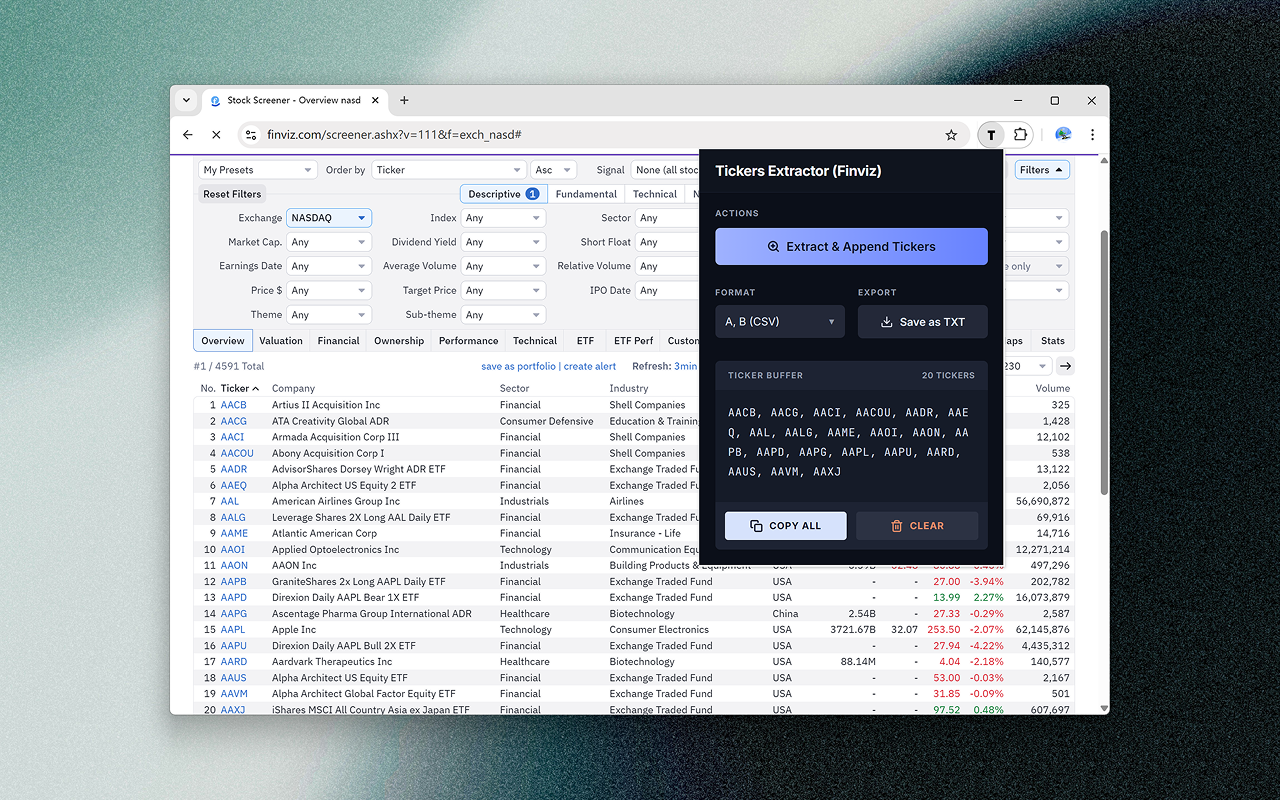Click the ticker buffer text area
Viewport: 1280px width, 800px height.
click(x=851, y=441)
